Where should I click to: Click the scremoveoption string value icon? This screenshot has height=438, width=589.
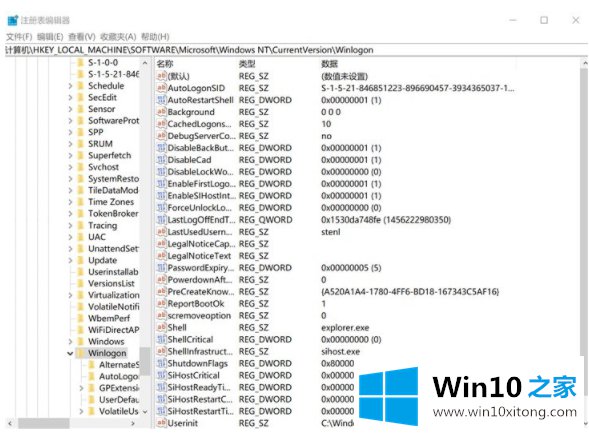161,316
